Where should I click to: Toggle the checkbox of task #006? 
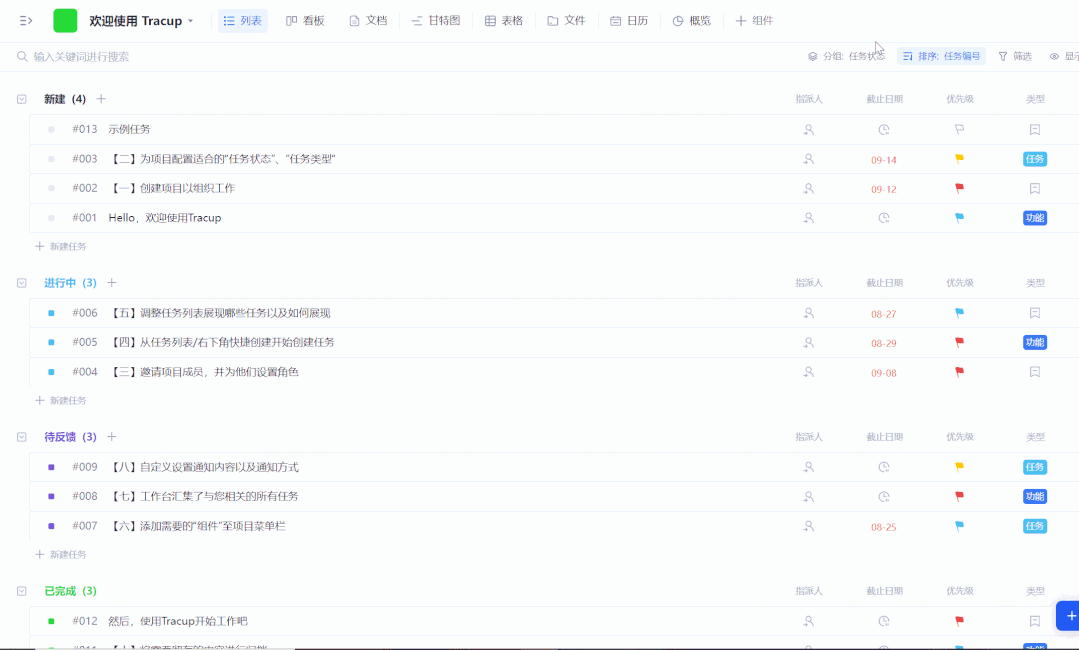coord(51,313)
